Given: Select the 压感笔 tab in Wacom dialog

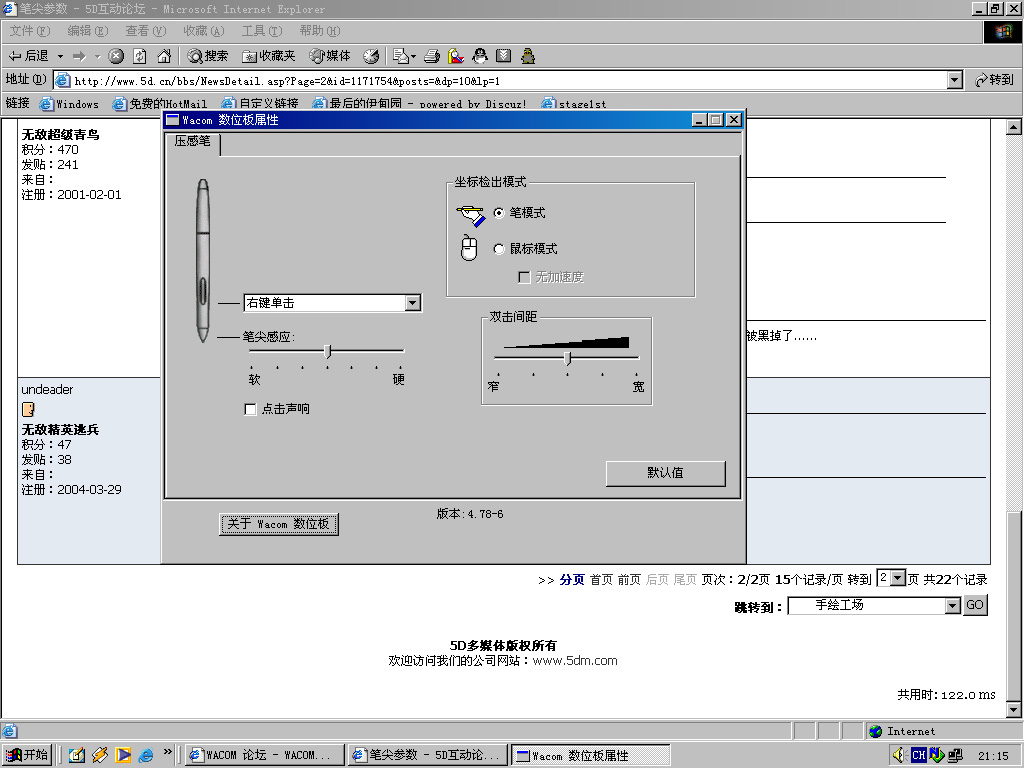Looking at the screenshot, I should (x=193, y=142).
